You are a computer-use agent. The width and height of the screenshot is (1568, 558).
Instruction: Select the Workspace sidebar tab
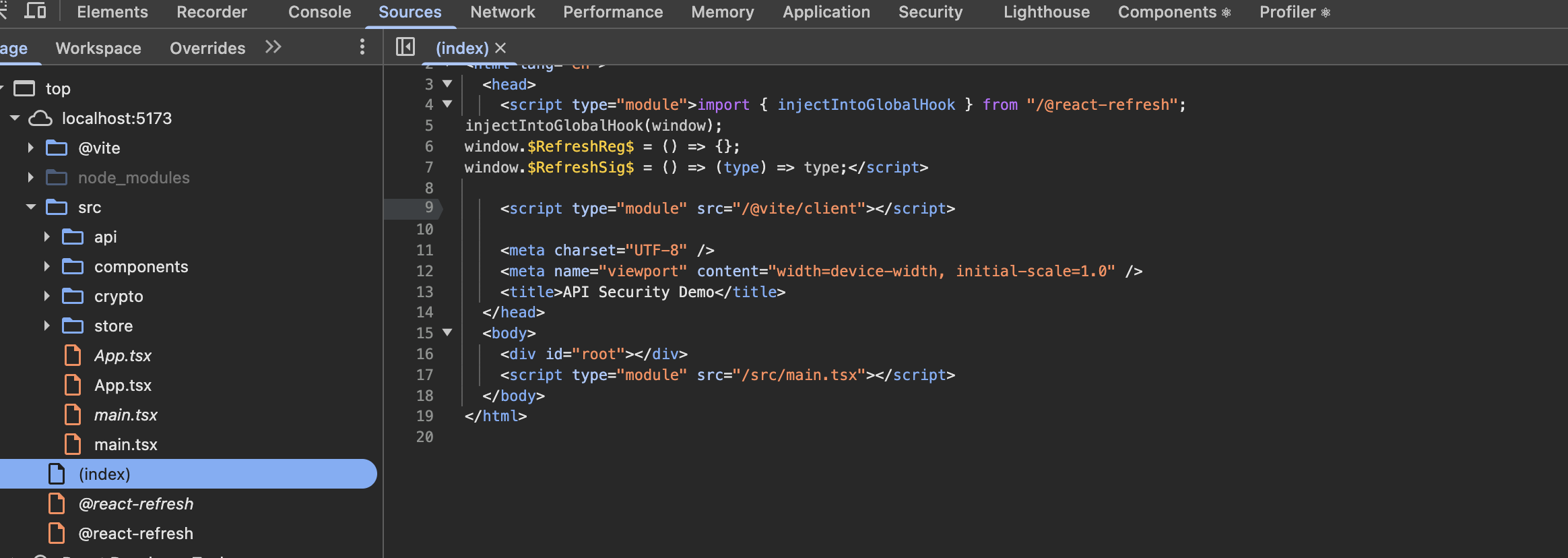[98, 48]
